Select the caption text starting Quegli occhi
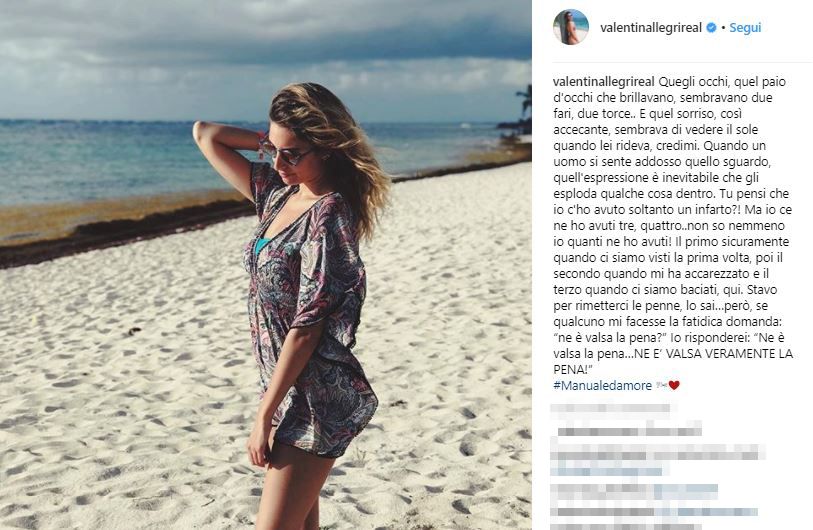The height and width of the screenshot is (530, 813). [x=672, y=226]
